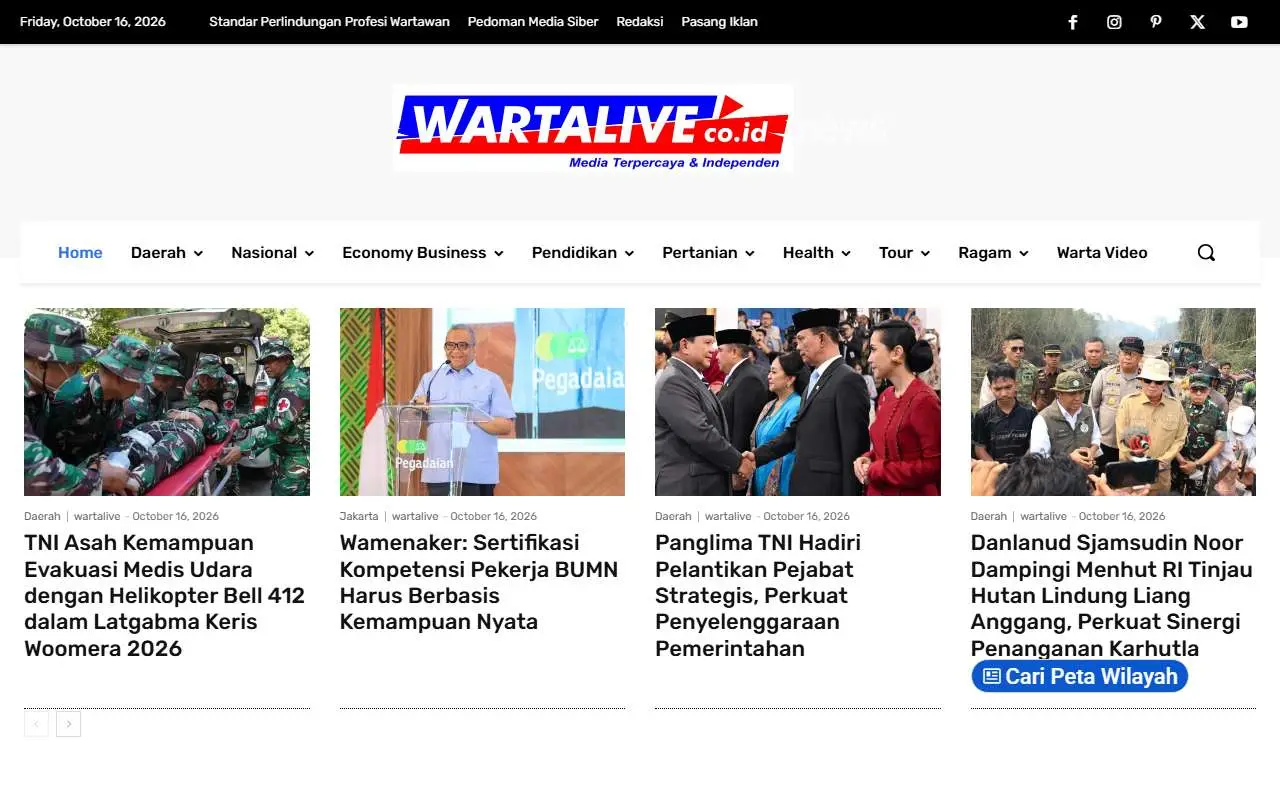Viewport: 1280px width, 800px height.
Task: Open the Pasang Iklan link
Action: [719, 22]
